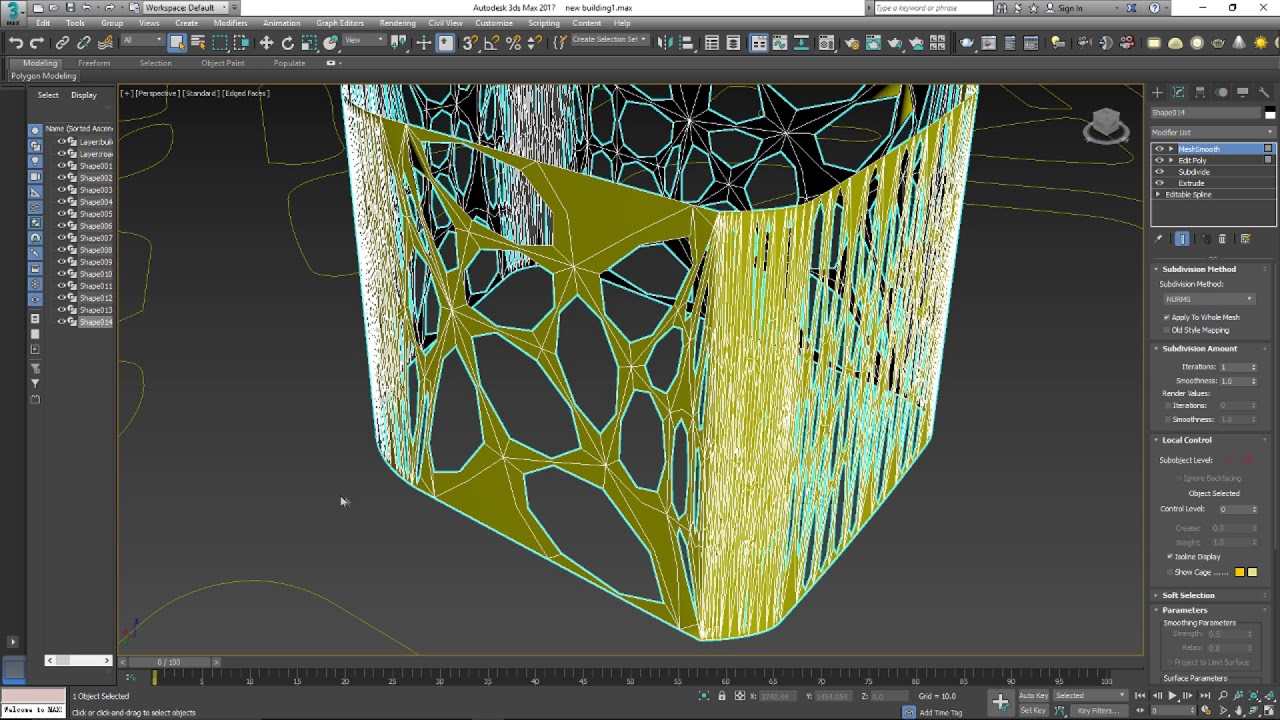Remove modifier with the trash icon
This screenshot has height=720, width=1280.
1222,239
